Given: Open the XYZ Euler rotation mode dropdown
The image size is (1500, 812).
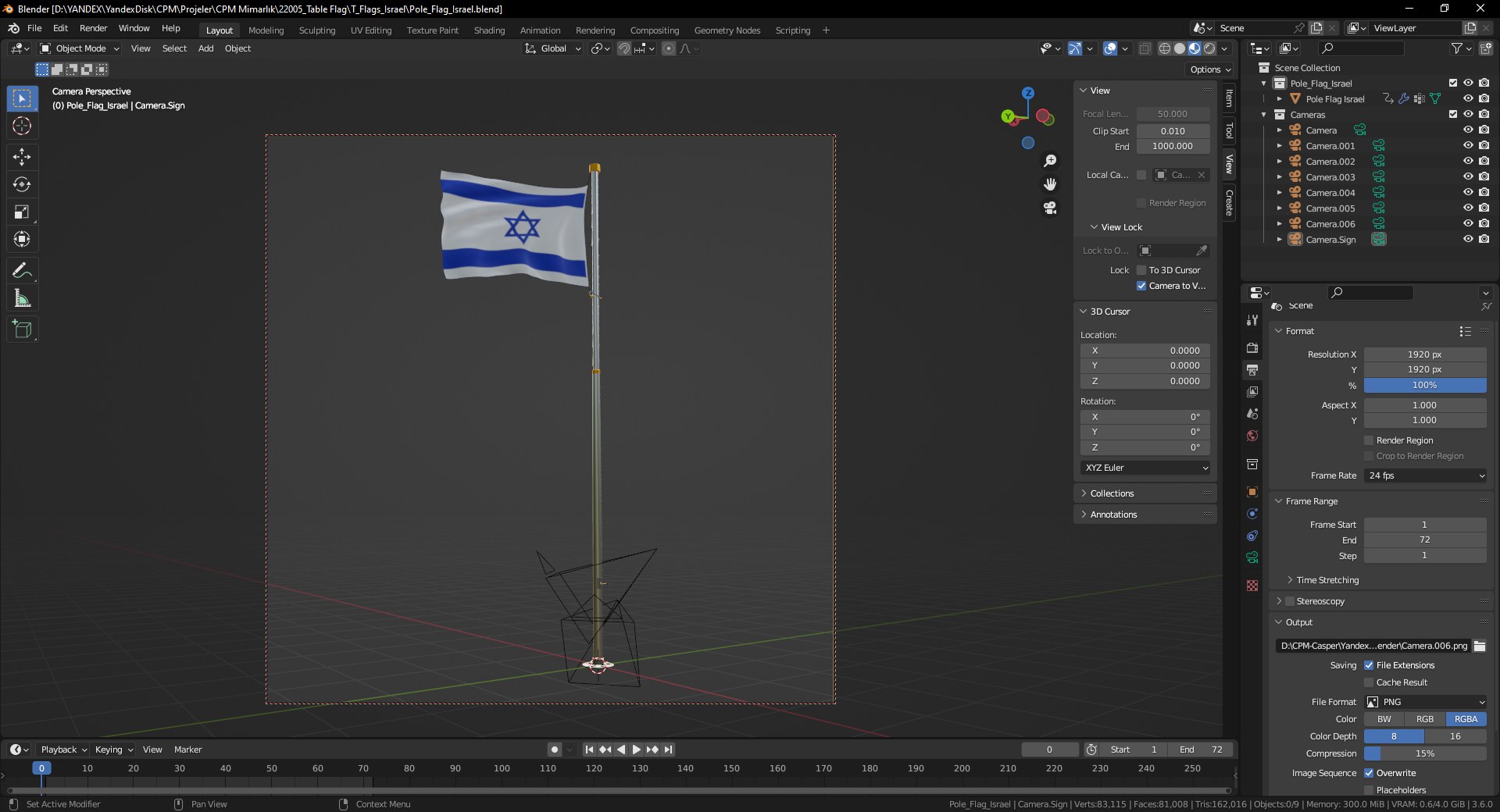Looking at the screenshot, I should point(1145,468).
